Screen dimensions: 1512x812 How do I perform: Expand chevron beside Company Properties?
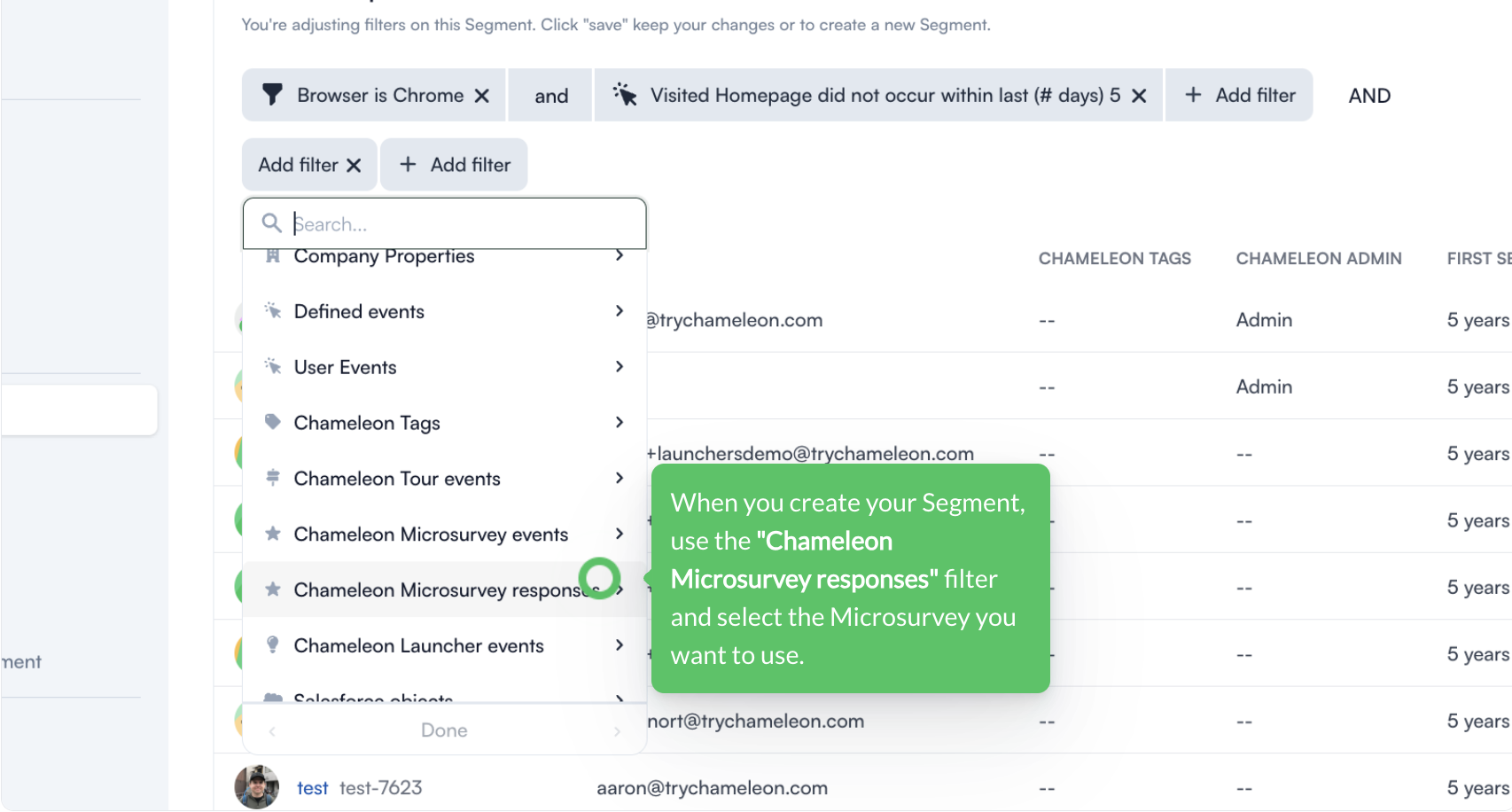pos(620,255)
